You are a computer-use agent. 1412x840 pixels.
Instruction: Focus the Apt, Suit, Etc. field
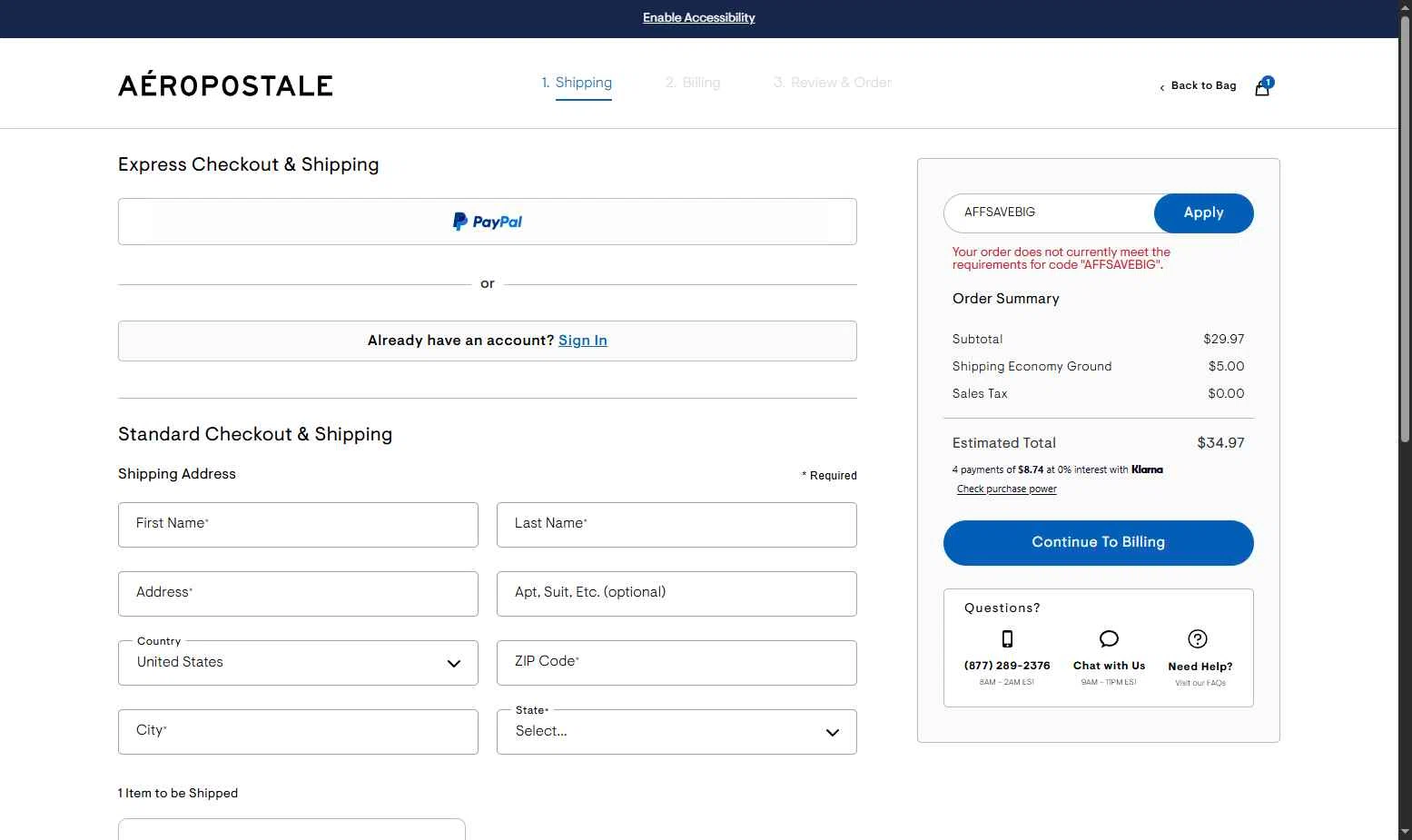click(x=676, y=594)
